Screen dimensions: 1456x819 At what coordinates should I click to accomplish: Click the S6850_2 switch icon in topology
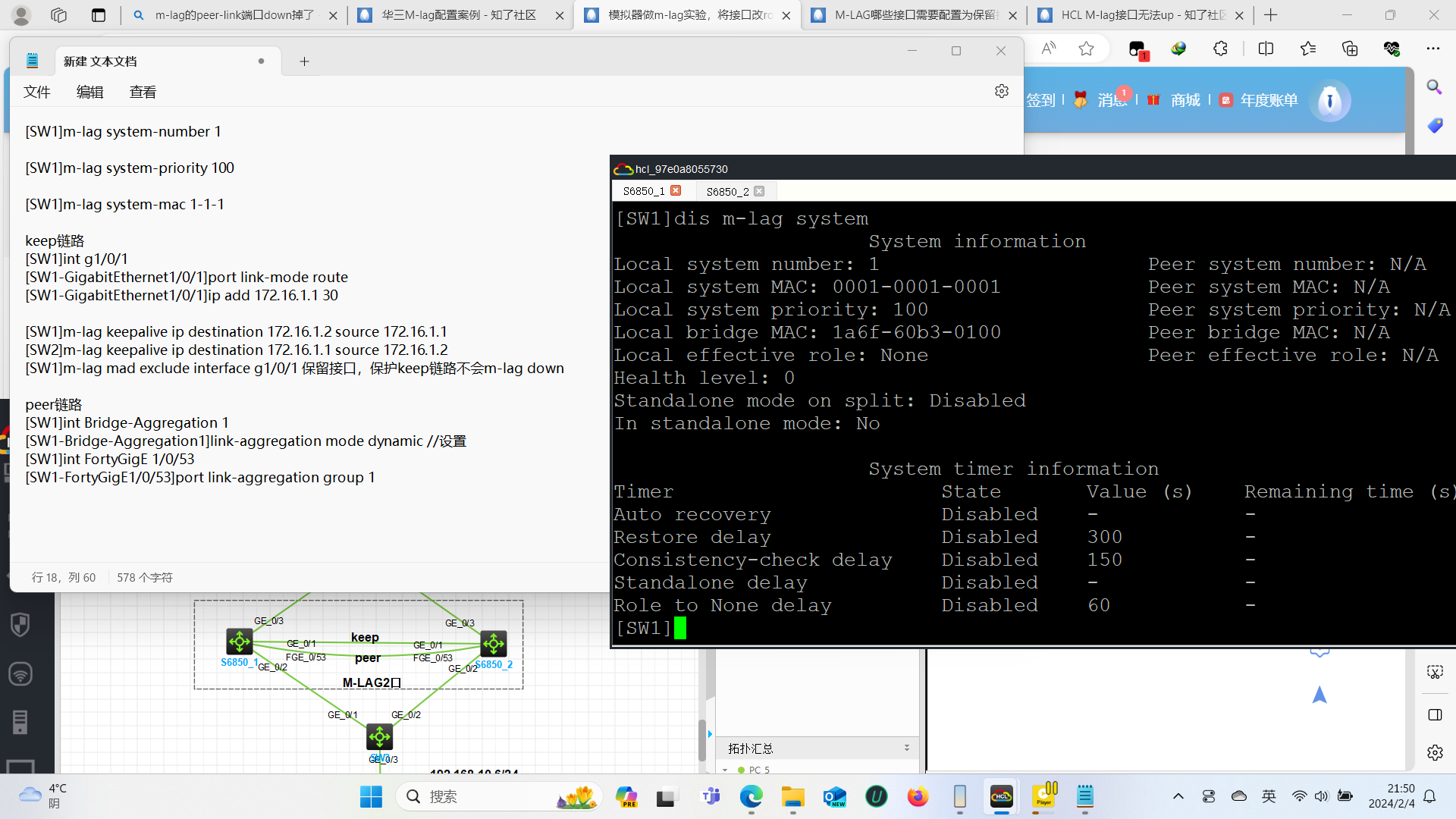pos(494,645)
